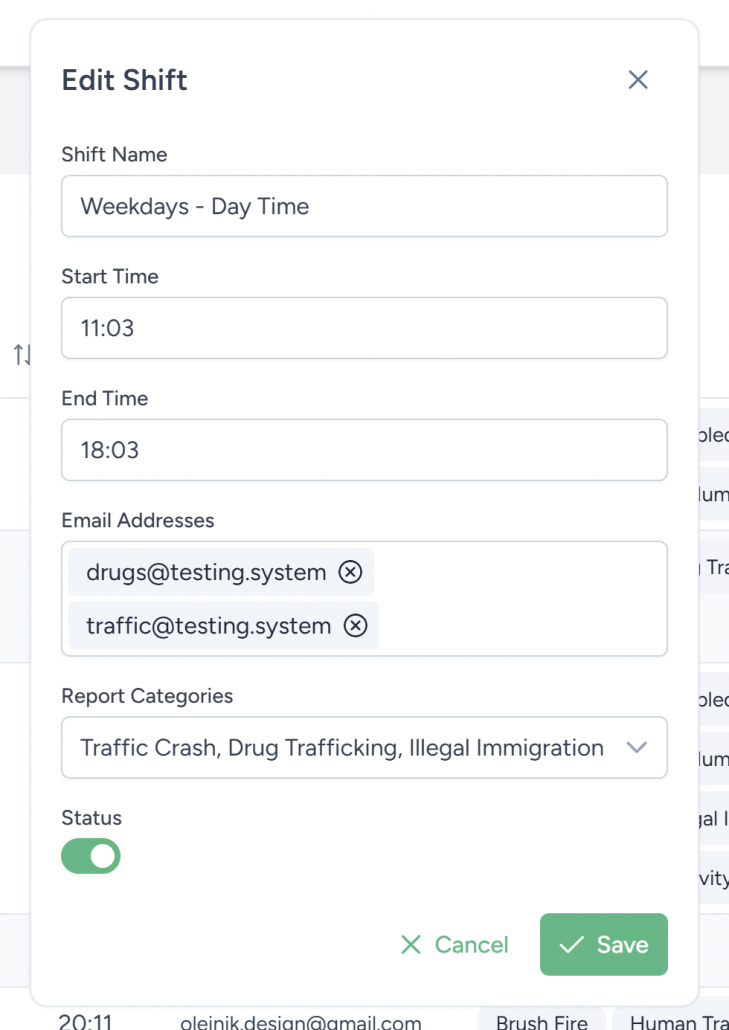Focus the Shift Name field
The image size is (729, 1030).
pos(364,207)
